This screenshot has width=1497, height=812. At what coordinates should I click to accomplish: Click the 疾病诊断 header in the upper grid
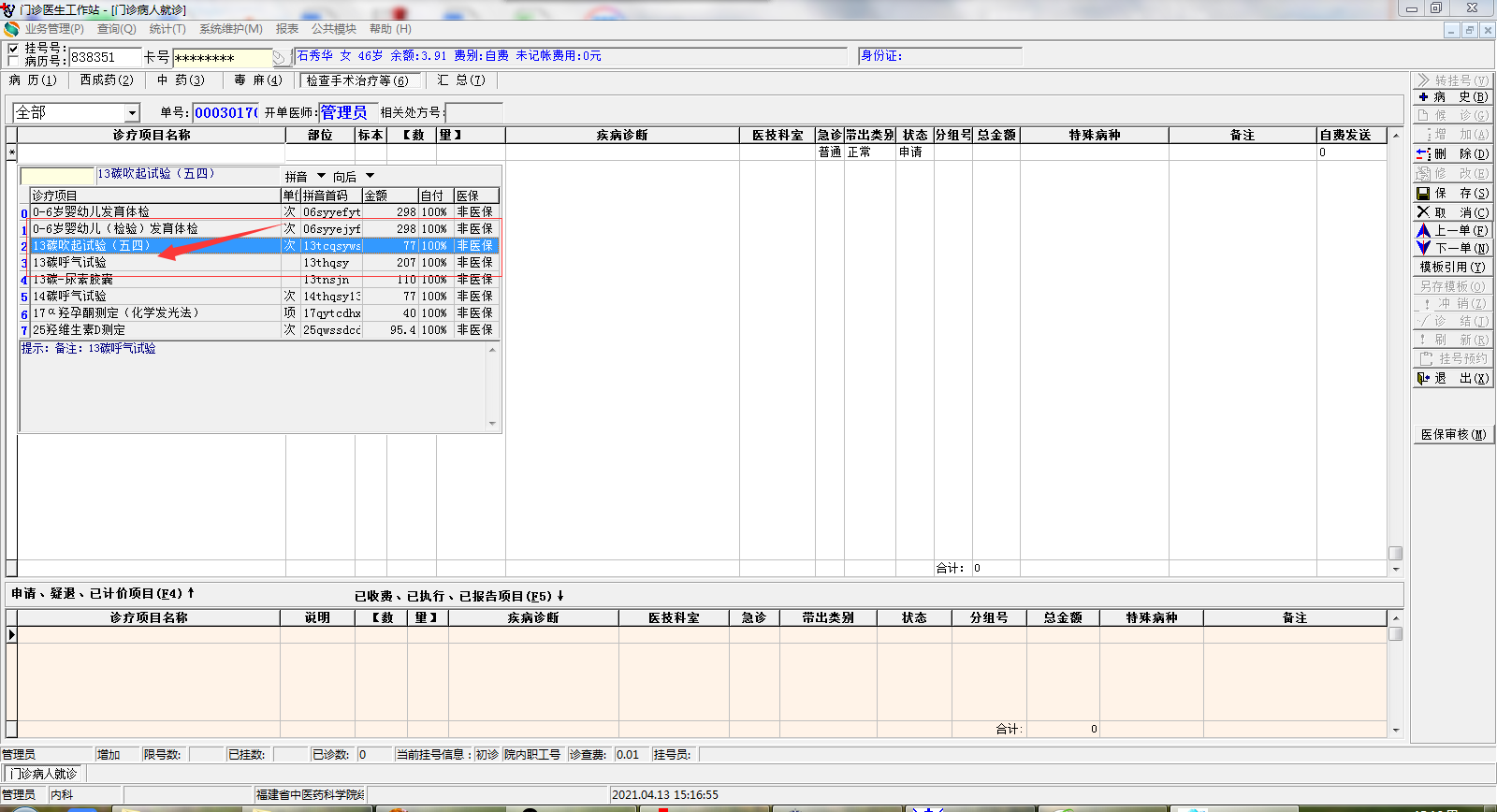[x=622, y=136]
